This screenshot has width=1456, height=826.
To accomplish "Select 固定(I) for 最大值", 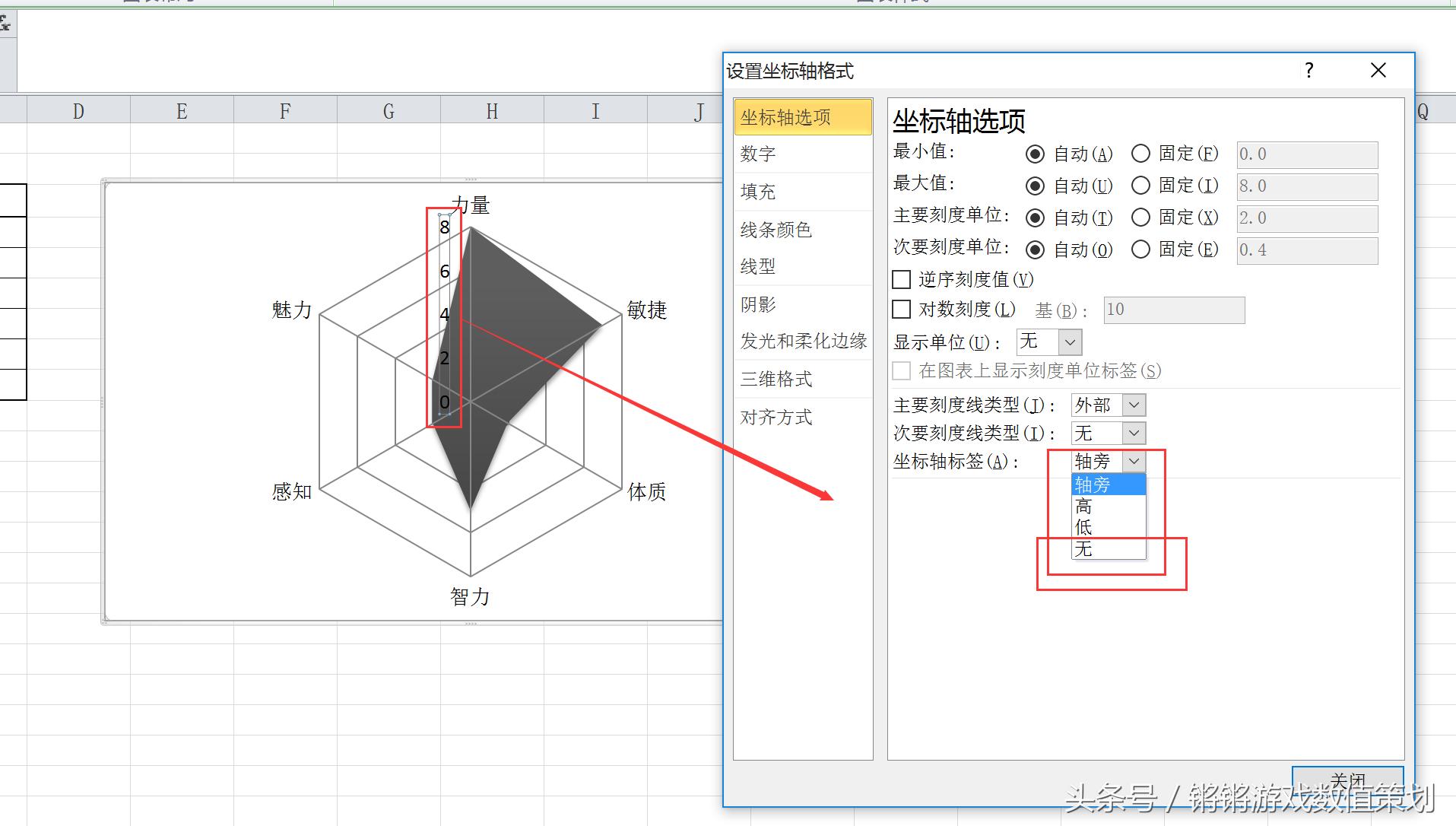I will point(1140,186).
